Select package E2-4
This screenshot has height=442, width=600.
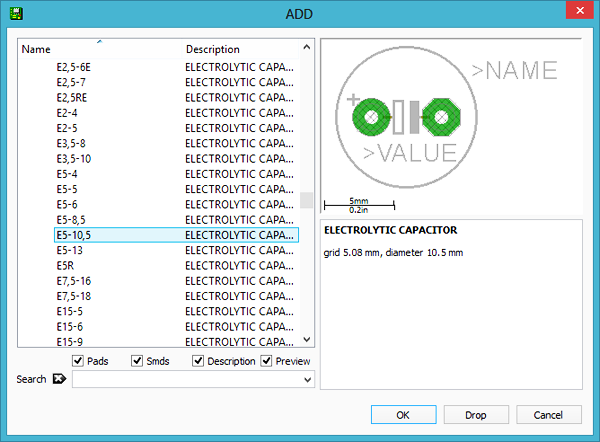(176, 113)
